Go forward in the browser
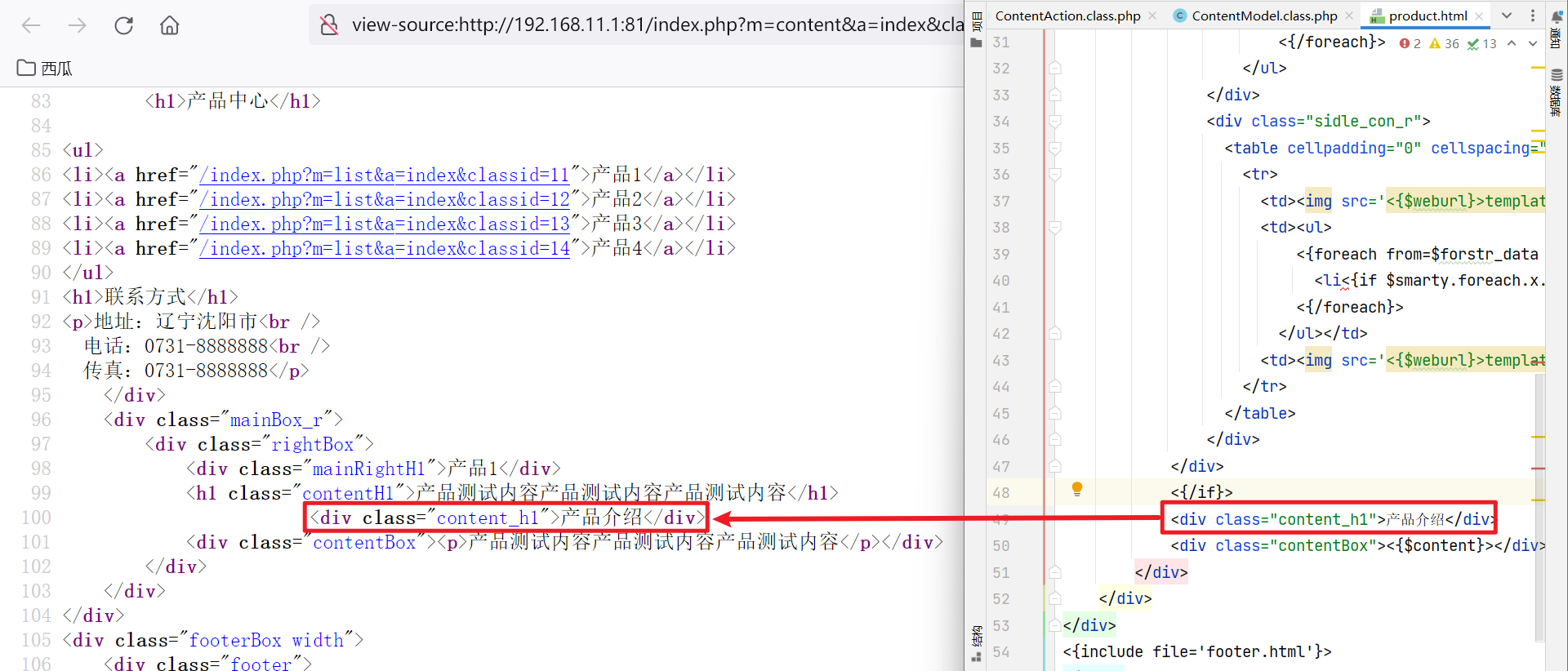 [78, 25]
